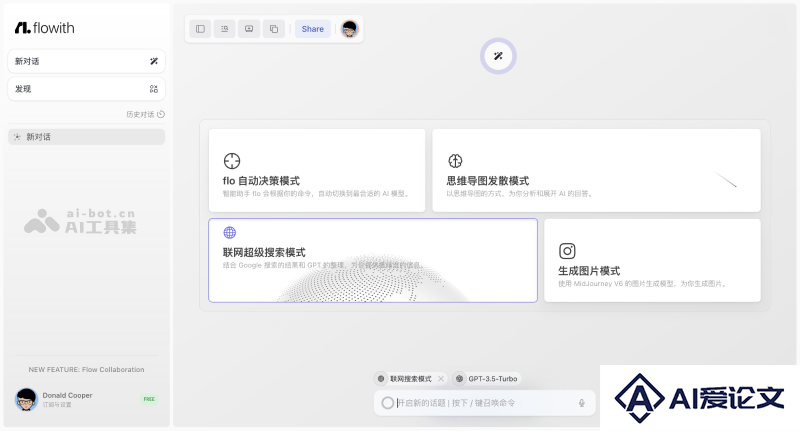Image resolution: width=800 pixels, height=431 pixels.
Task: Click the FREE plan badge
Action: tap(149, 399)
